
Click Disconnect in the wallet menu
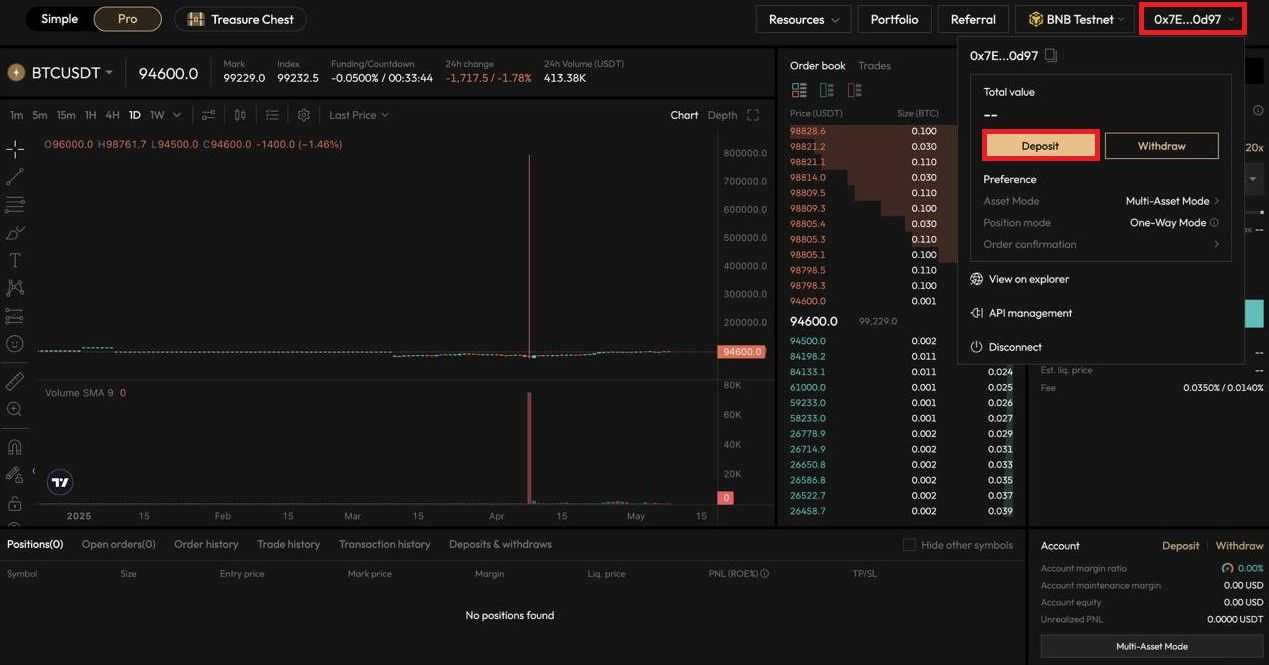point(1013,346)
